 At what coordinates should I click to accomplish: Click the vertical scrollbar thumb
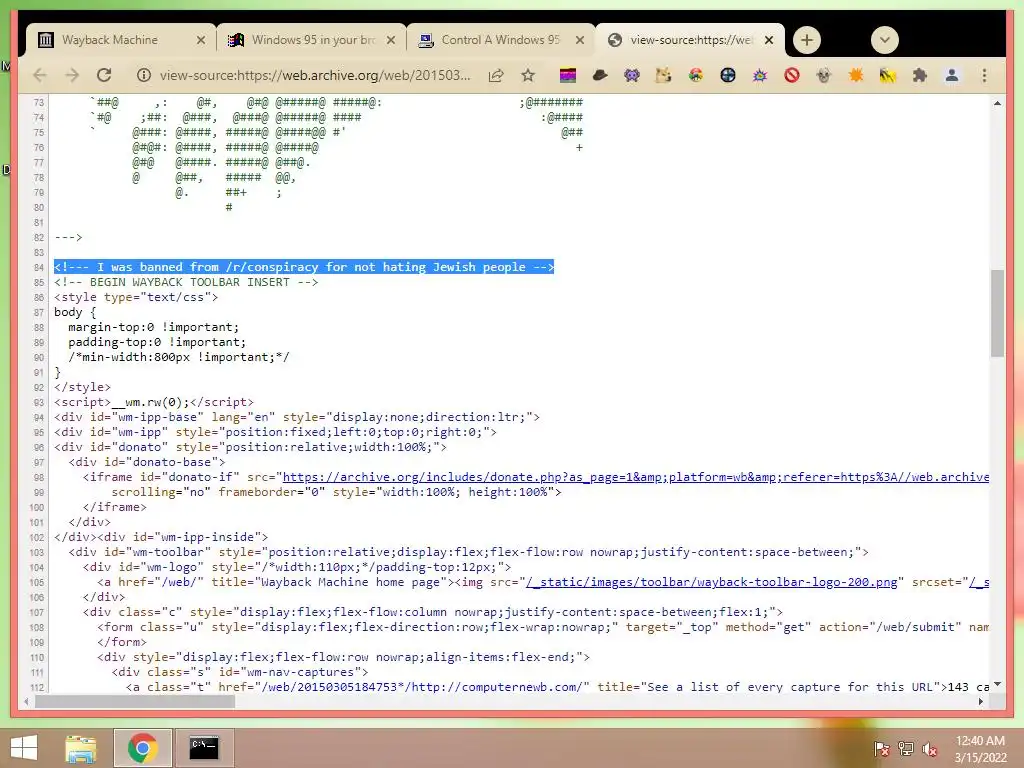click(997, 313)
